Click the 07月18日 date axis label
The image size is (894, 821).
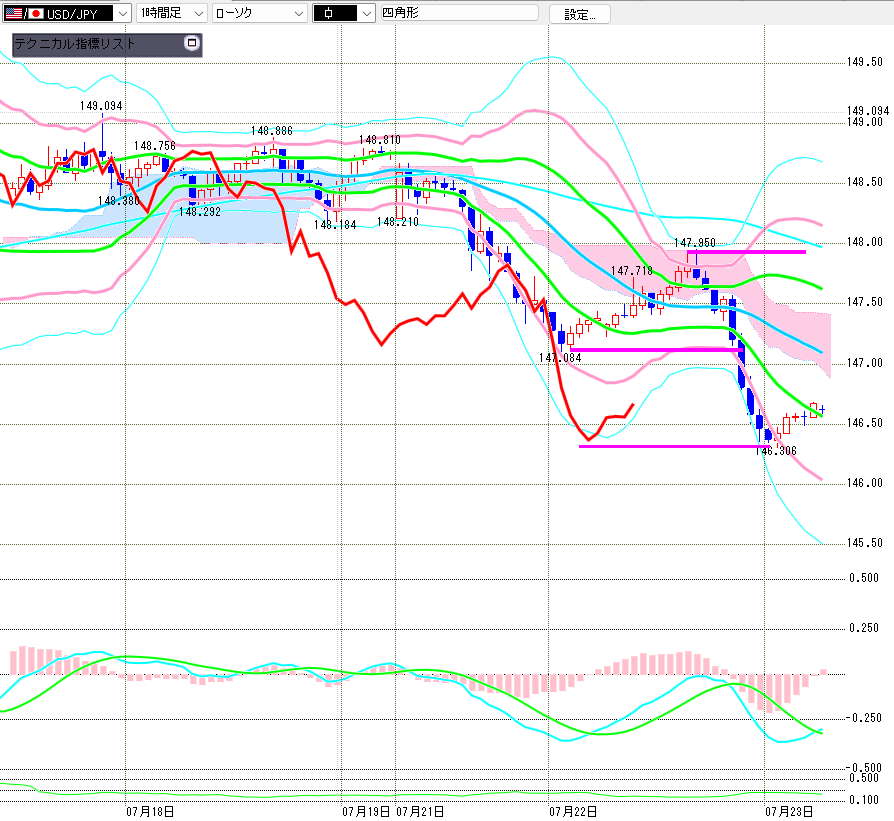150,812
